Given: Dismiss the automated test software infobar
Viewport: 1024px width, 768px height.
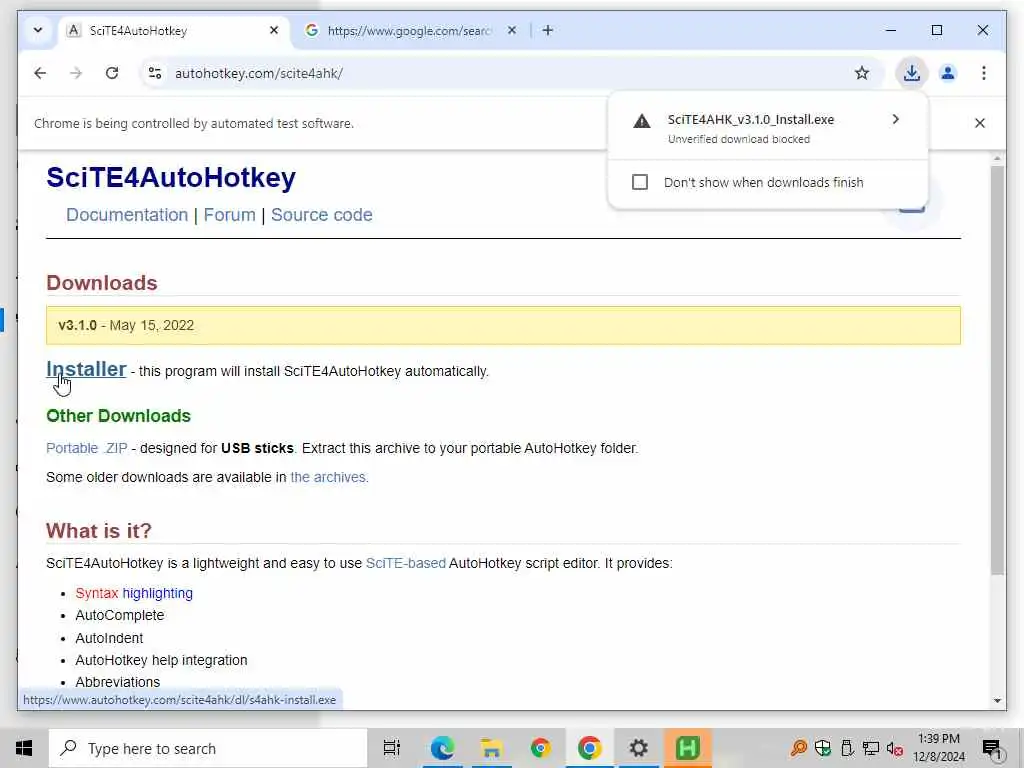Looking at the screenshot, I should coord(980,123).
